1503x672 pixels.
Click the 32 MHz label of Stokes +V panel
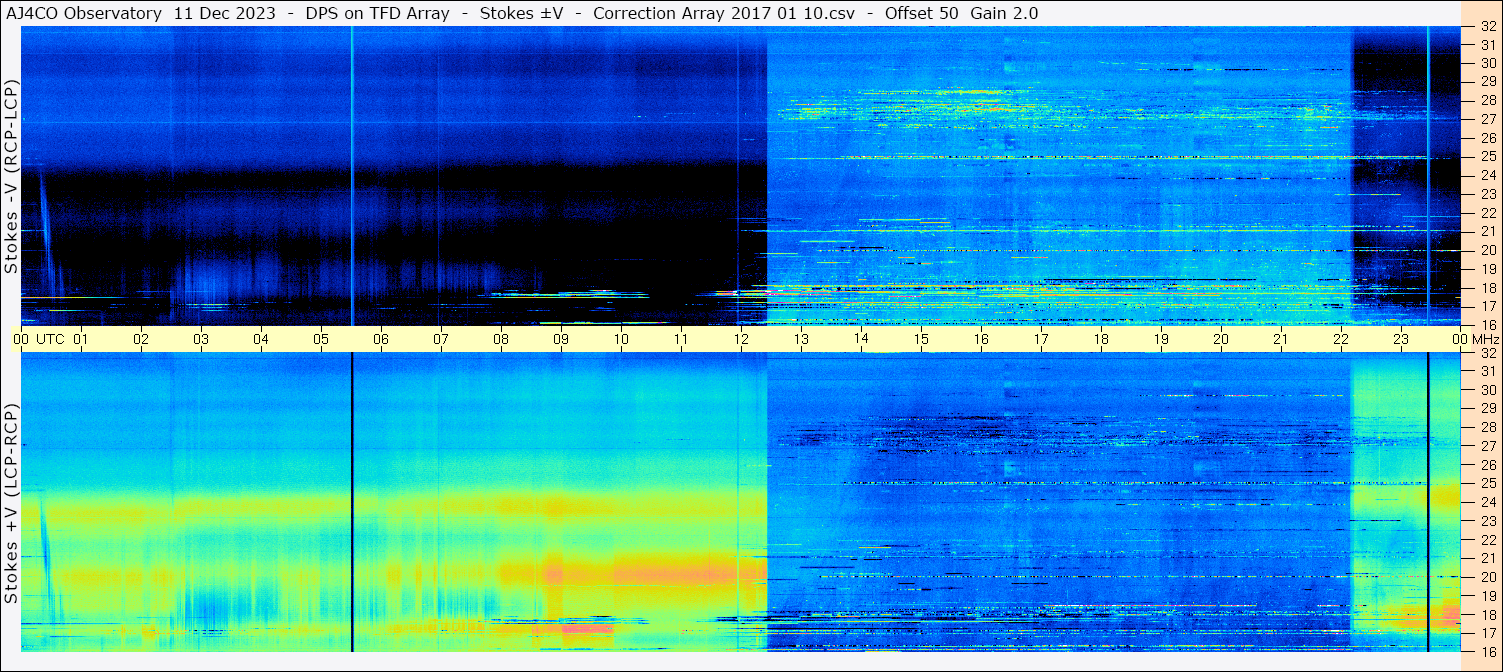tap(1487, 353)
